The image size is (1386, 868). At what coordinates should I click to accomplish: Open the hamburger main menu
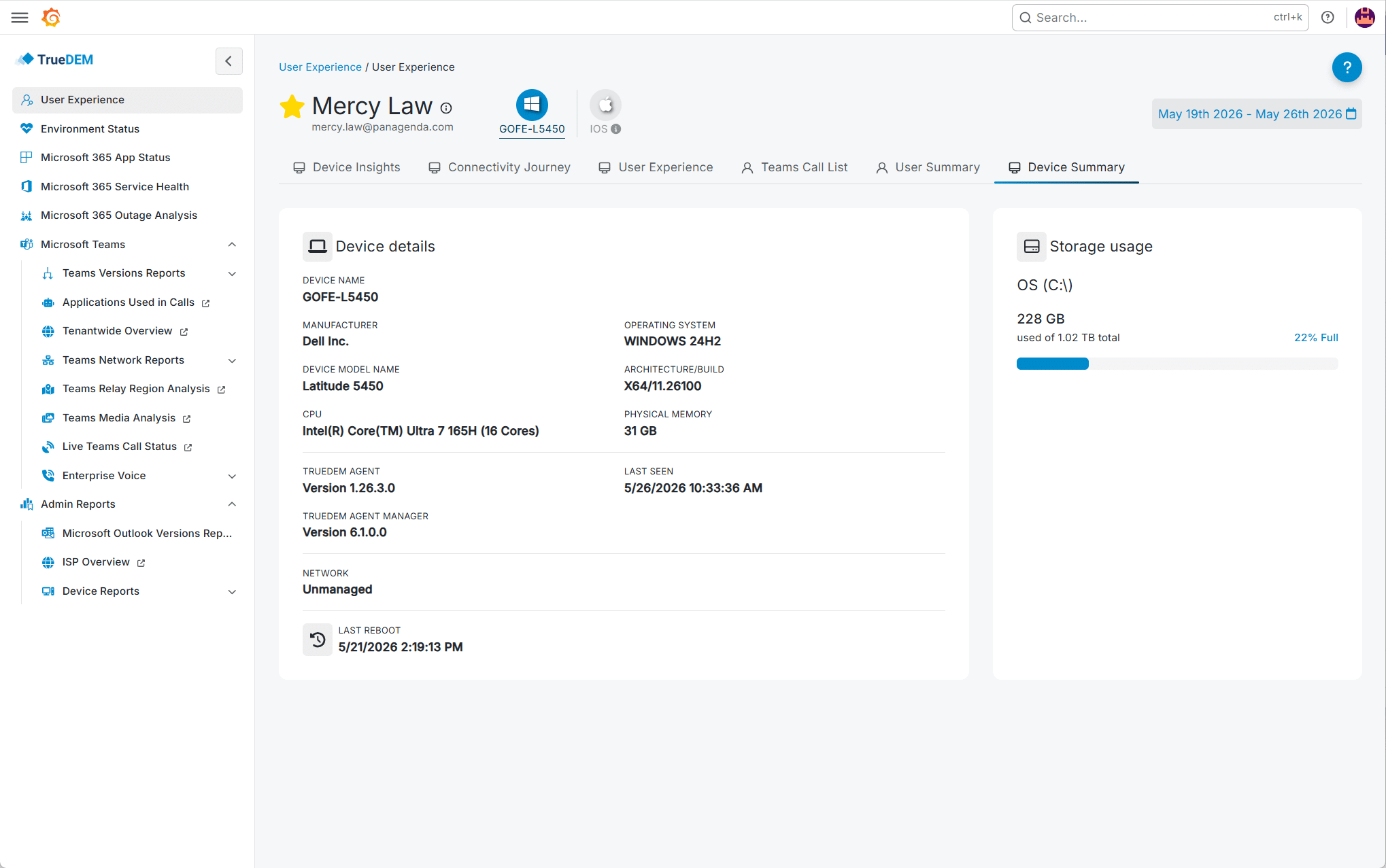pyautogui.click(x=20, y=18)
